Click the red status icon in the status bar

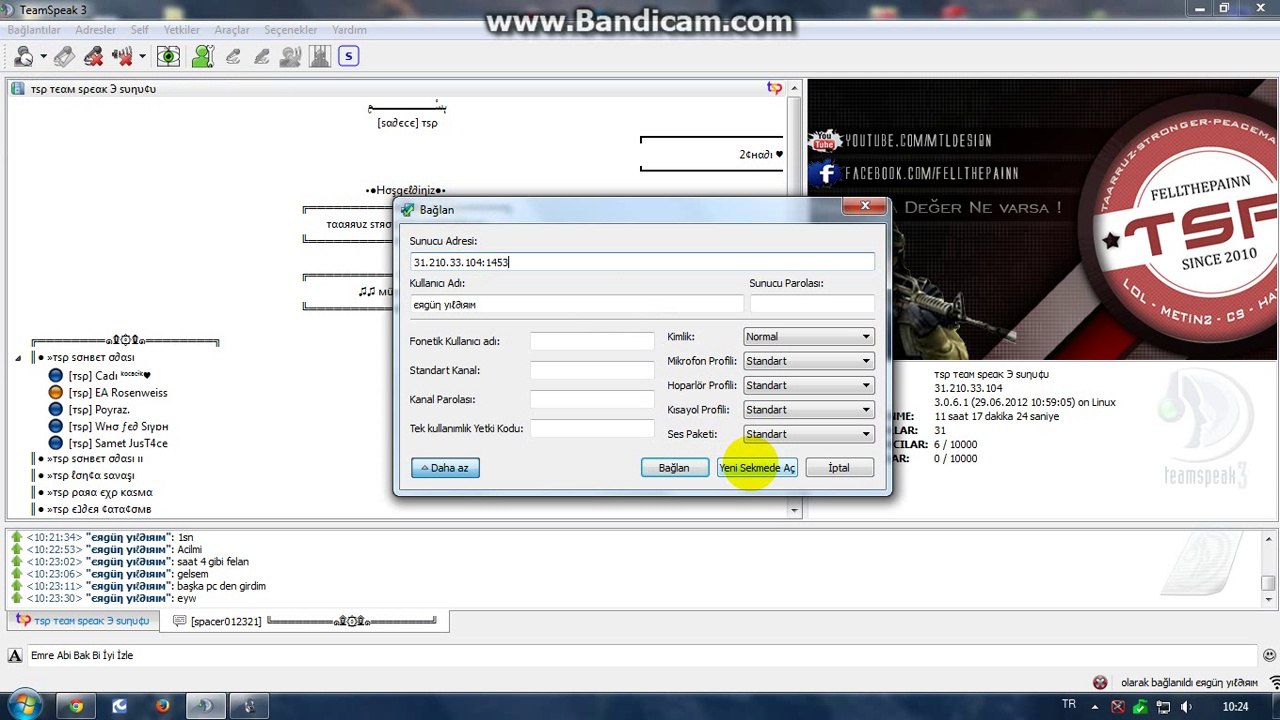pos(1101,683)
